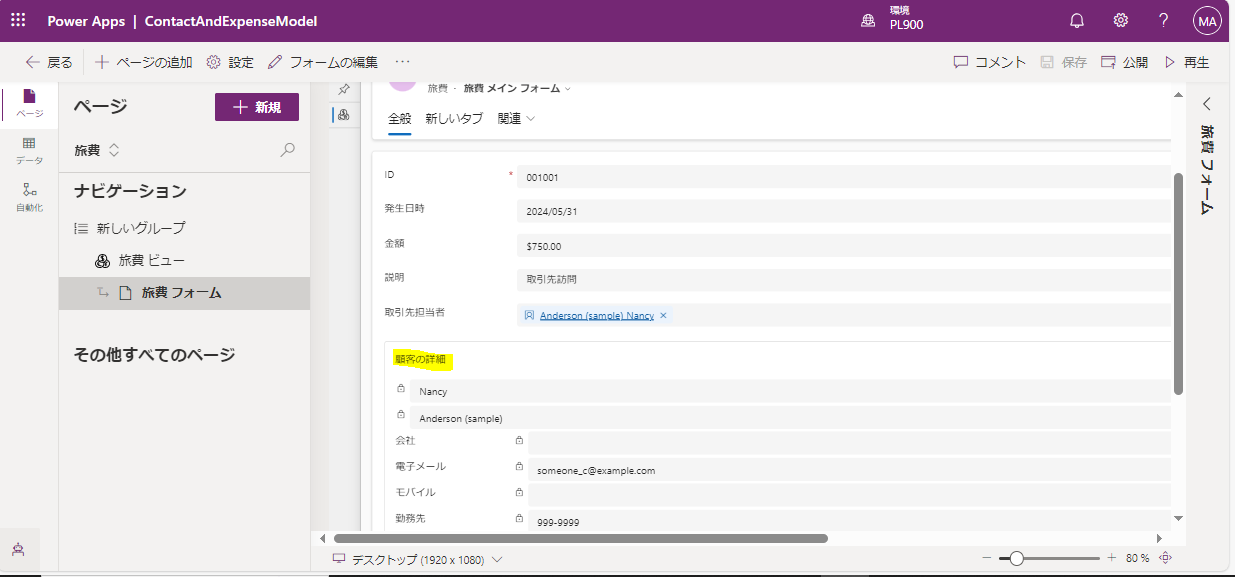The width and height of the screenshot is (1235, 577).
Task: Open 設定 in the command bar
Action: pos(230,62)
